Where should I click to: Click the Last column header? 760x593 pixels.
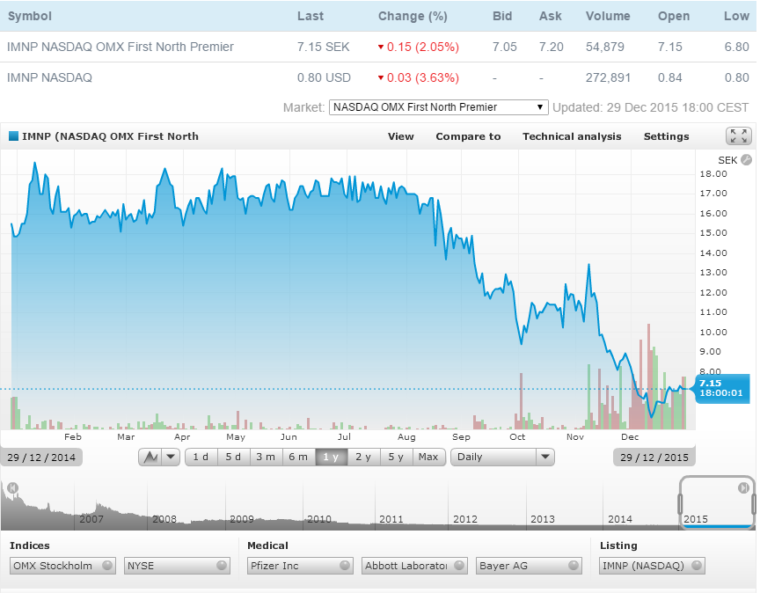310,16
